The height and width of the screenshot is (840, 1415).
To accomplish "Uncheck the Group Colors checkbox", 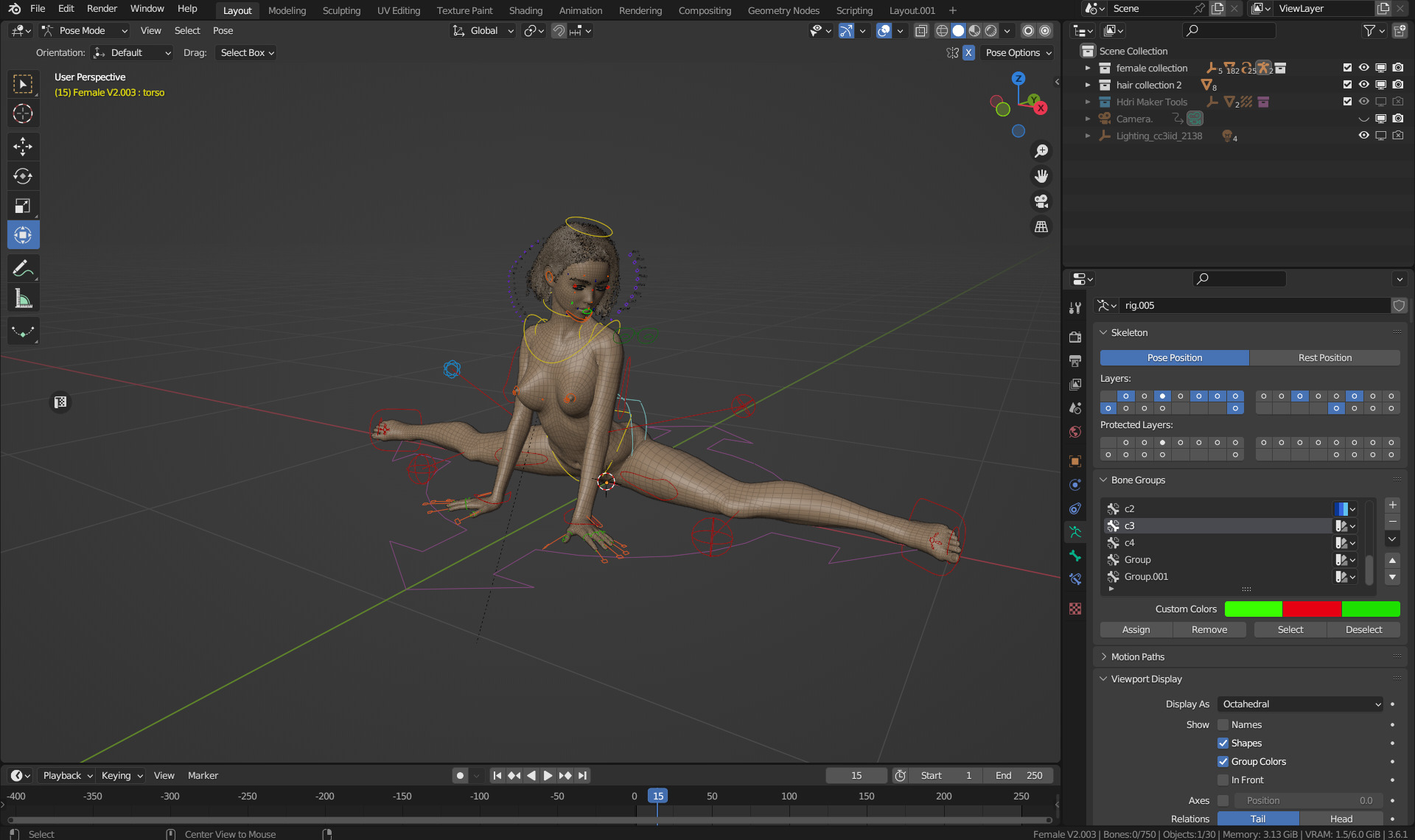I will pos(1223,762).
